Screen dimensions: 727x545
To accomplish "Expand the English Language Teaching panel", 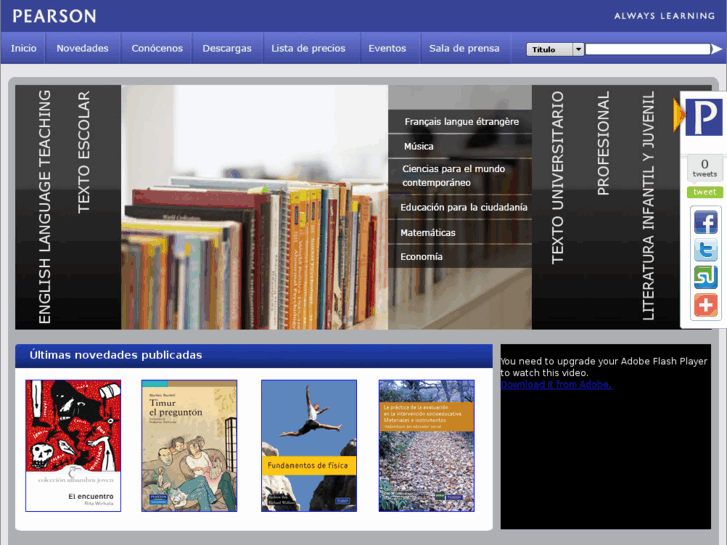I will 45,207.
